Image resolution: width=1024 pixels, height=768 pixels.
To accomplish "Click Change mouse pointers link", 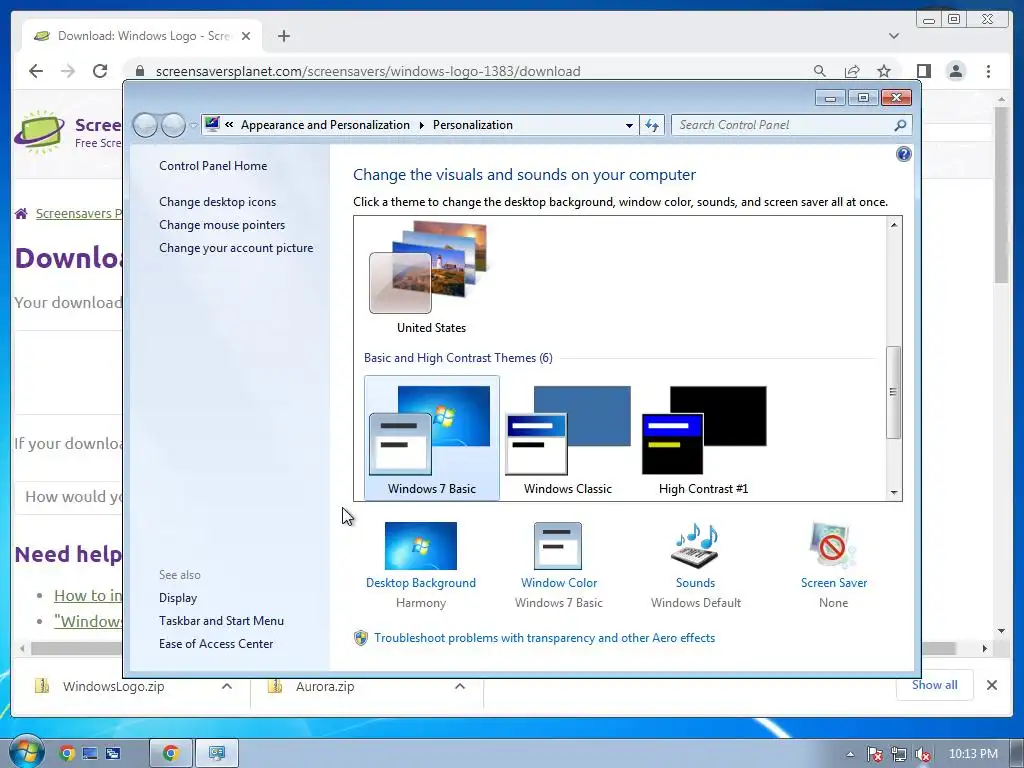I will point(222,225).
